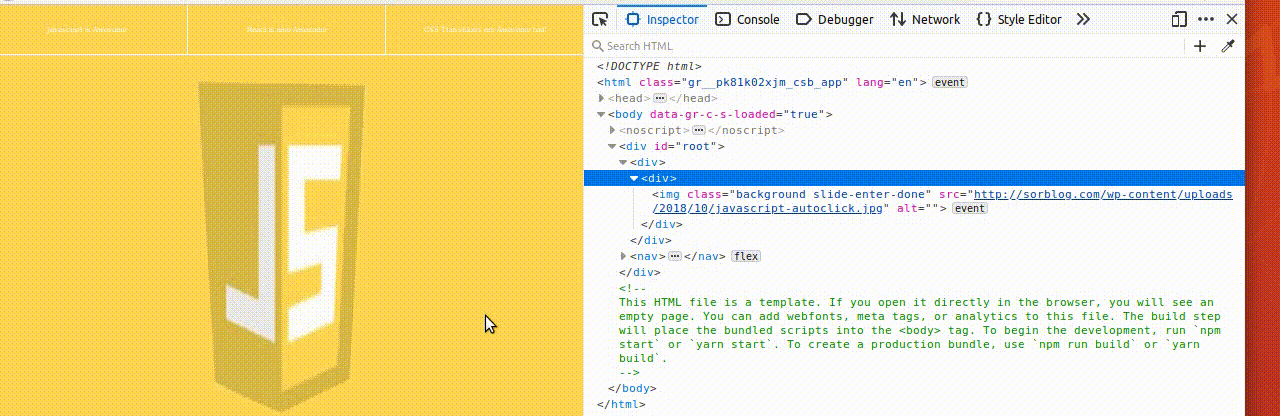Expand the head element node
This screenshot has width=1280, height=416.
[602, 98]
